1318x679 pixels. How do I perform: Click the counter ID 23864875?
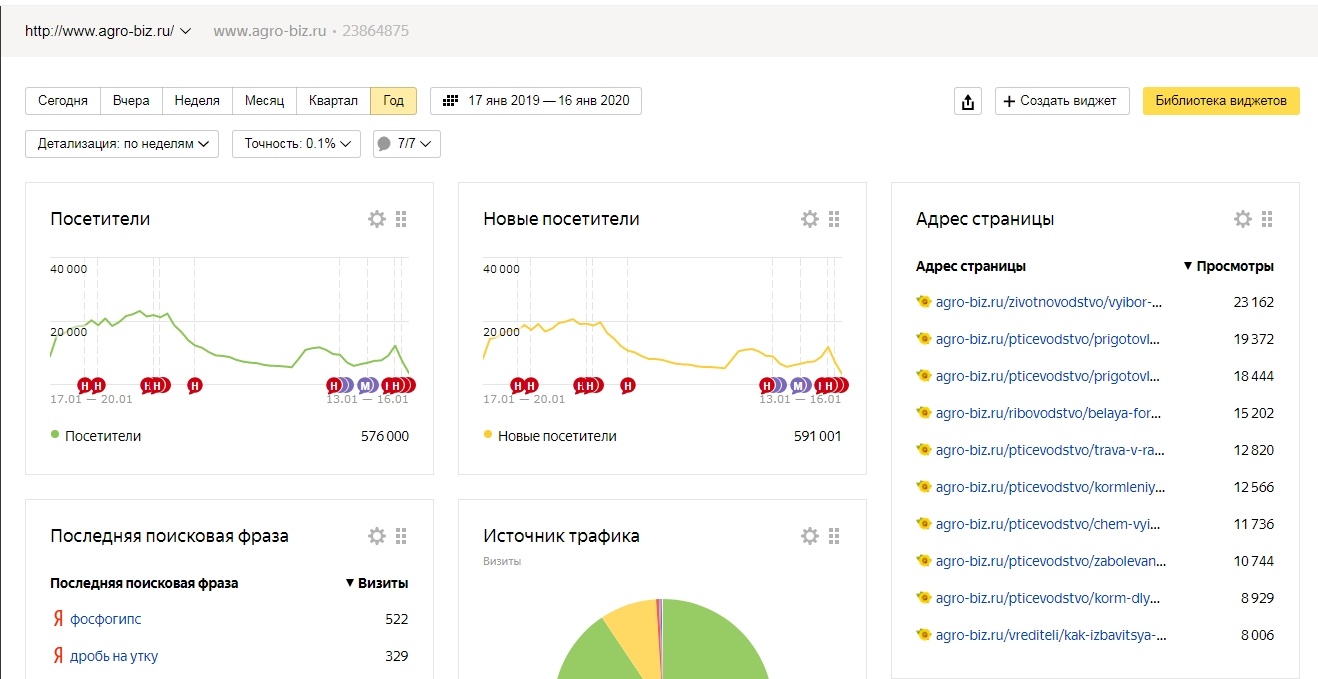pyautogui.click(x=375, y=31)
